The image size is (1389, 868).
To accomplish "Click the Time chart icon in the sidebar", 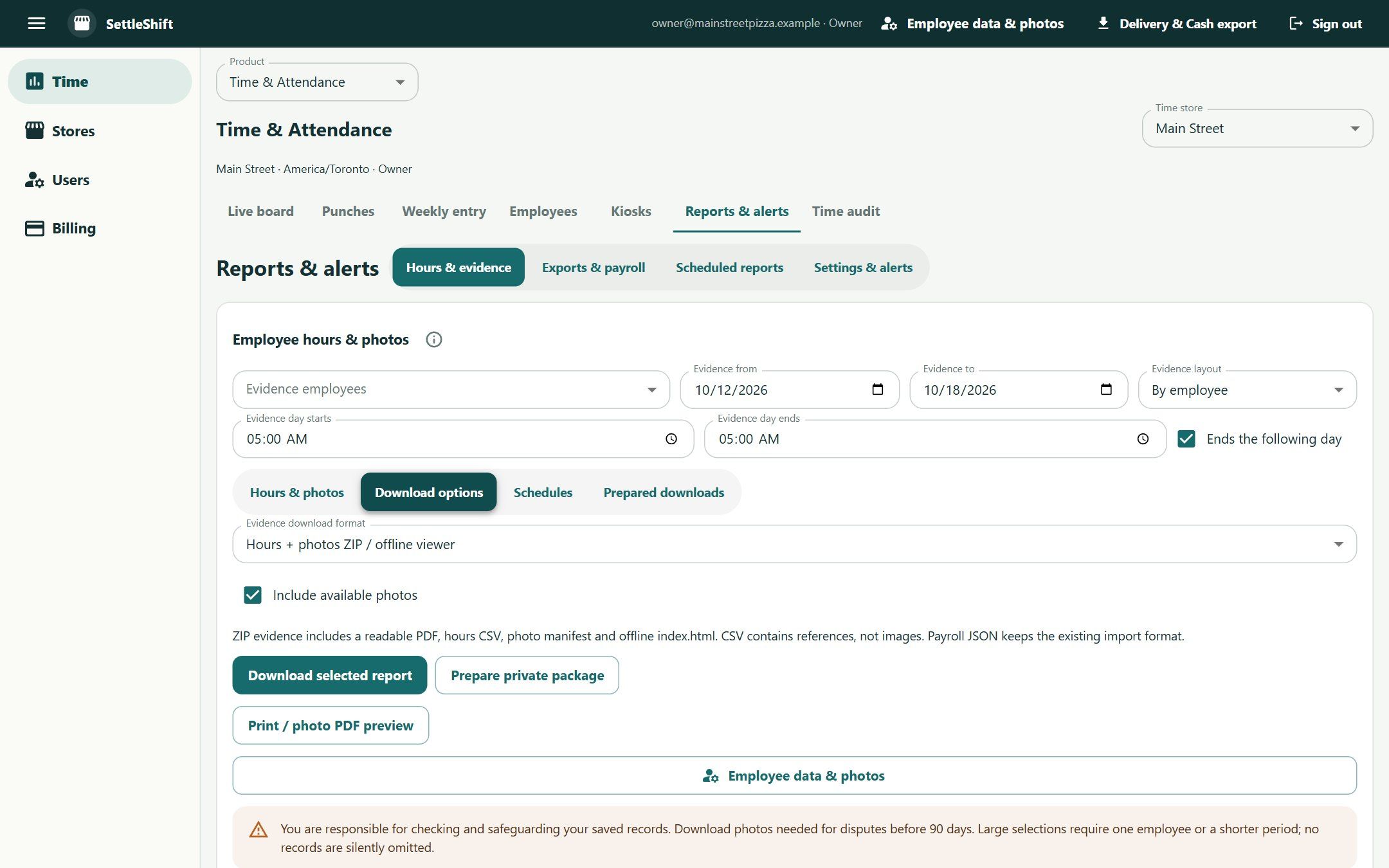I will click(35, 82).
